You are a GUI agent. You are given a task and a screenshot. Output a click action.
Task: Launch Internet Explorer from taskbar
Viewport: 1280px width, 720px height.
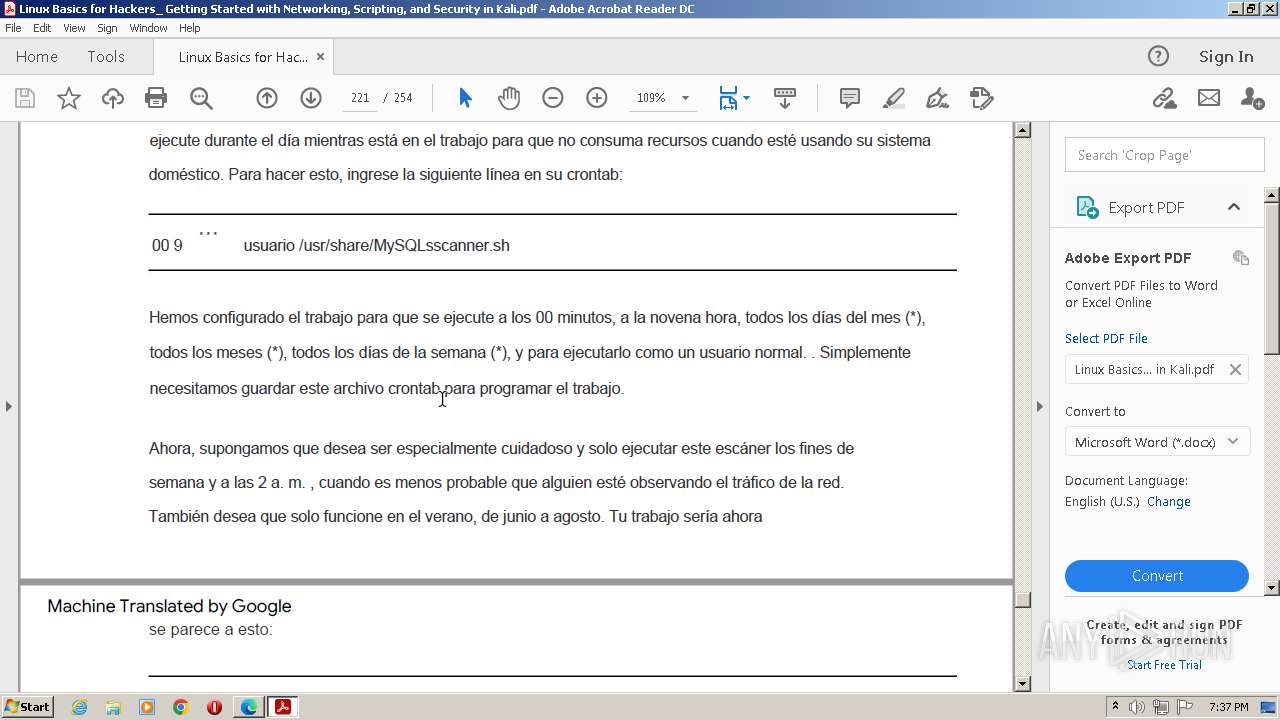(x=79, y=707)
